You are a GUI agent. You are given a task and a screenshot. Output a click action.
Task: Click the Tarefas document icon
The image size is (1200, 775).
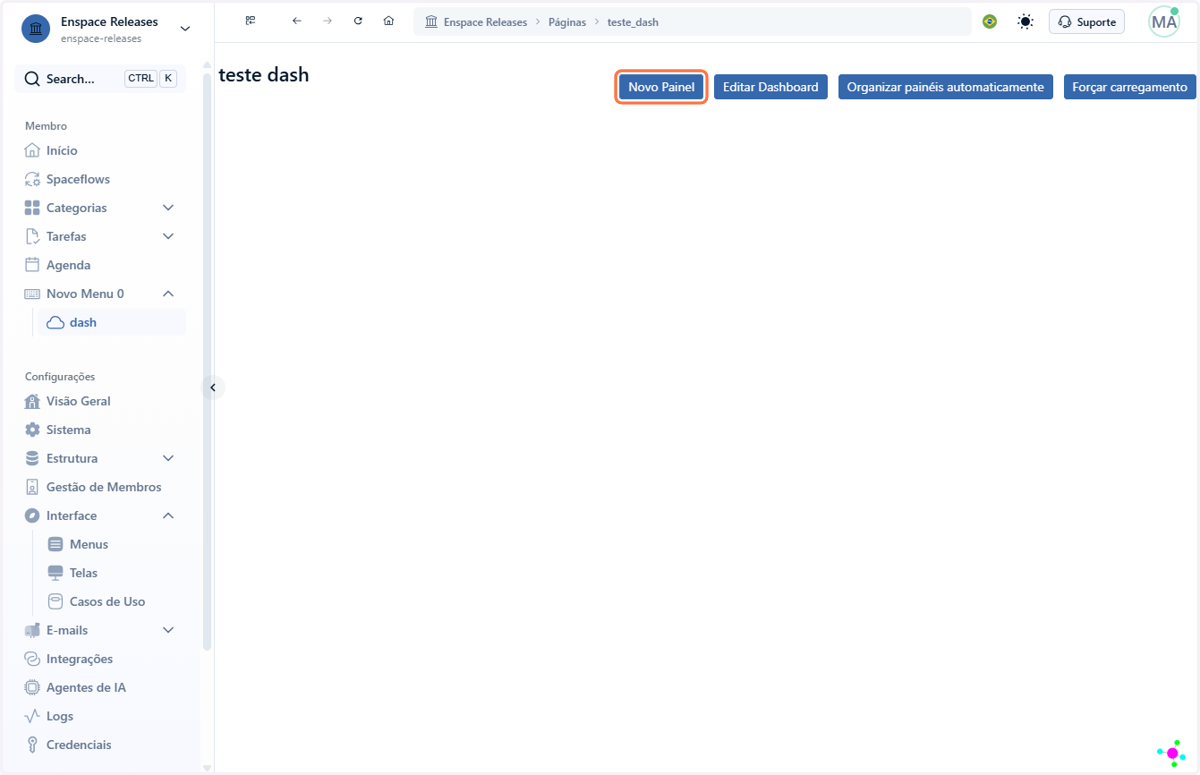[x=32, y=237]
